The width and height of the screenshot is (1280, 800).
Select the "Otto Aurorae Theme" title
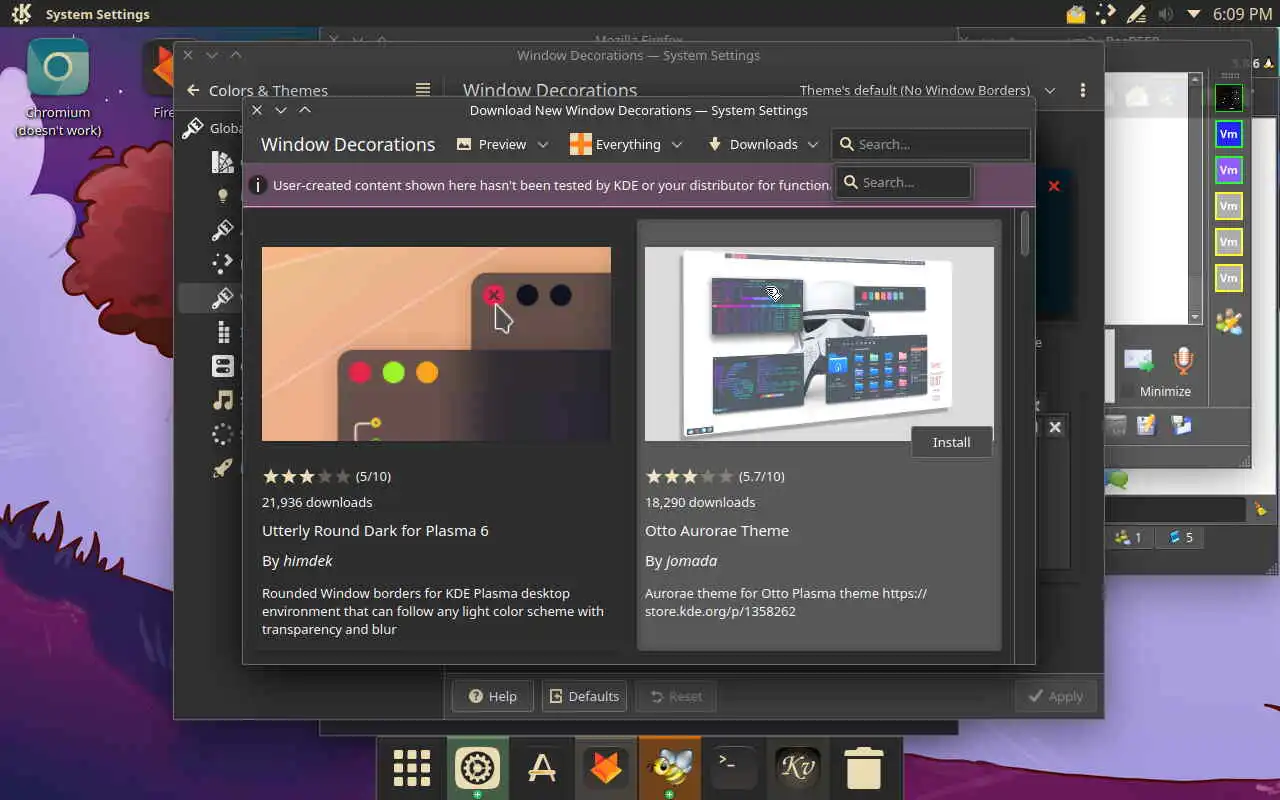point(717,531)
